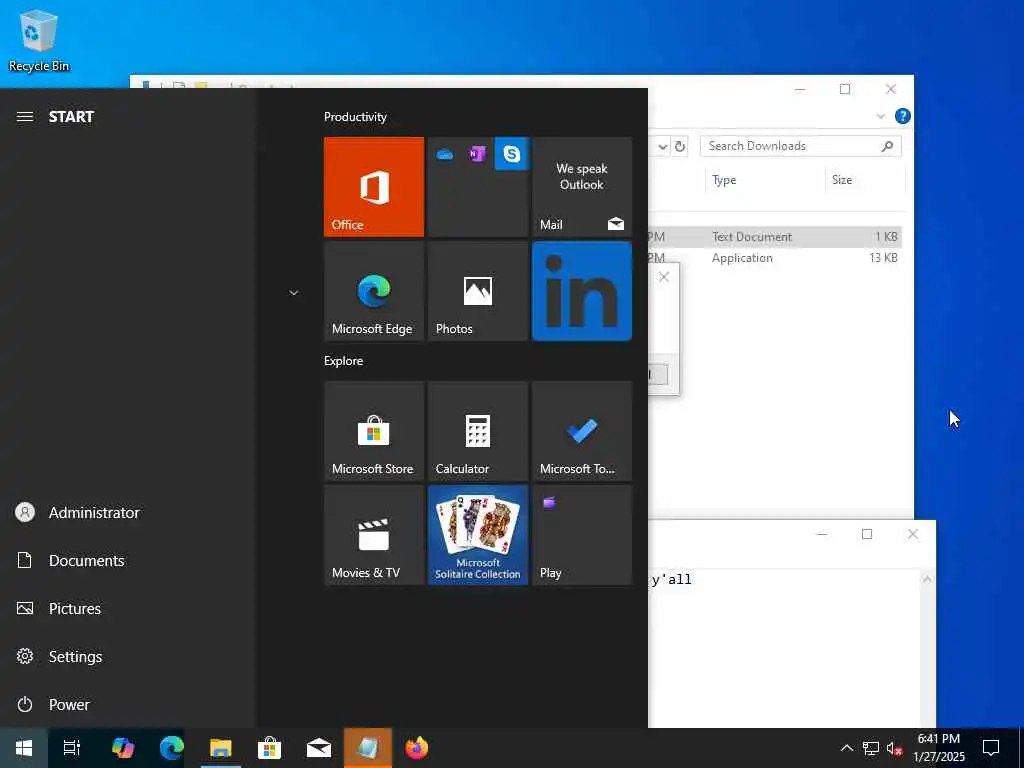Launch Microsoft Edge from Start tiles
Screen dimensions: 1024x768
(x=374, y=291)
